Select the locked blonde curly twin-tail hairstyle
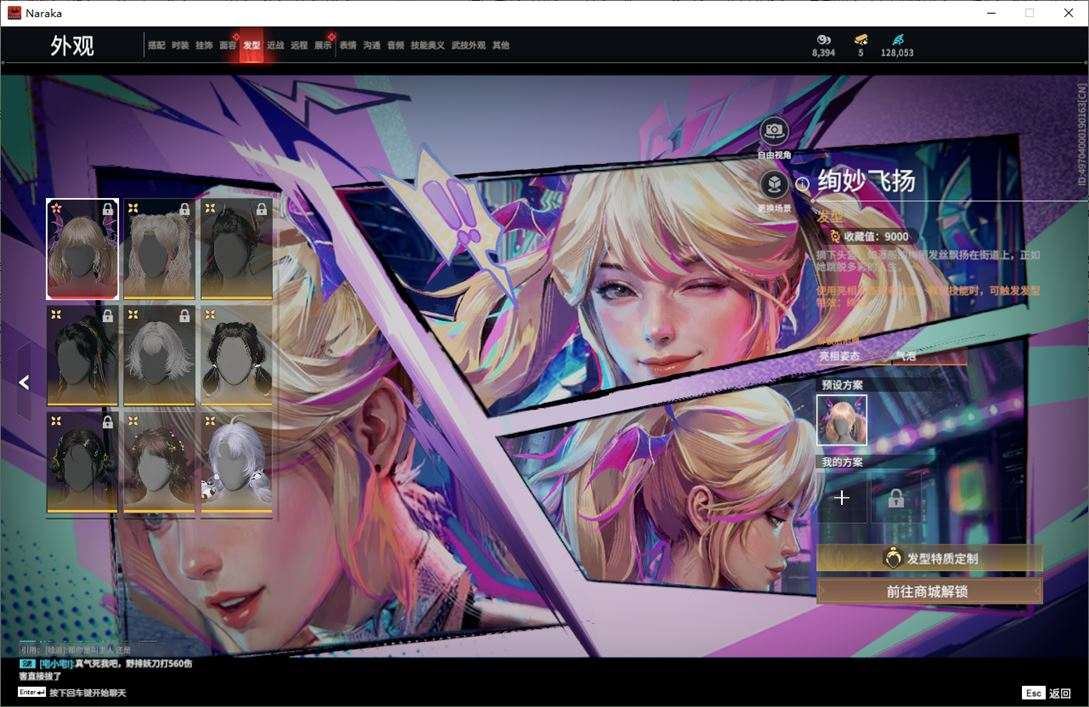The height and width of the screenshot is (707, 1089). click(159, 249)
